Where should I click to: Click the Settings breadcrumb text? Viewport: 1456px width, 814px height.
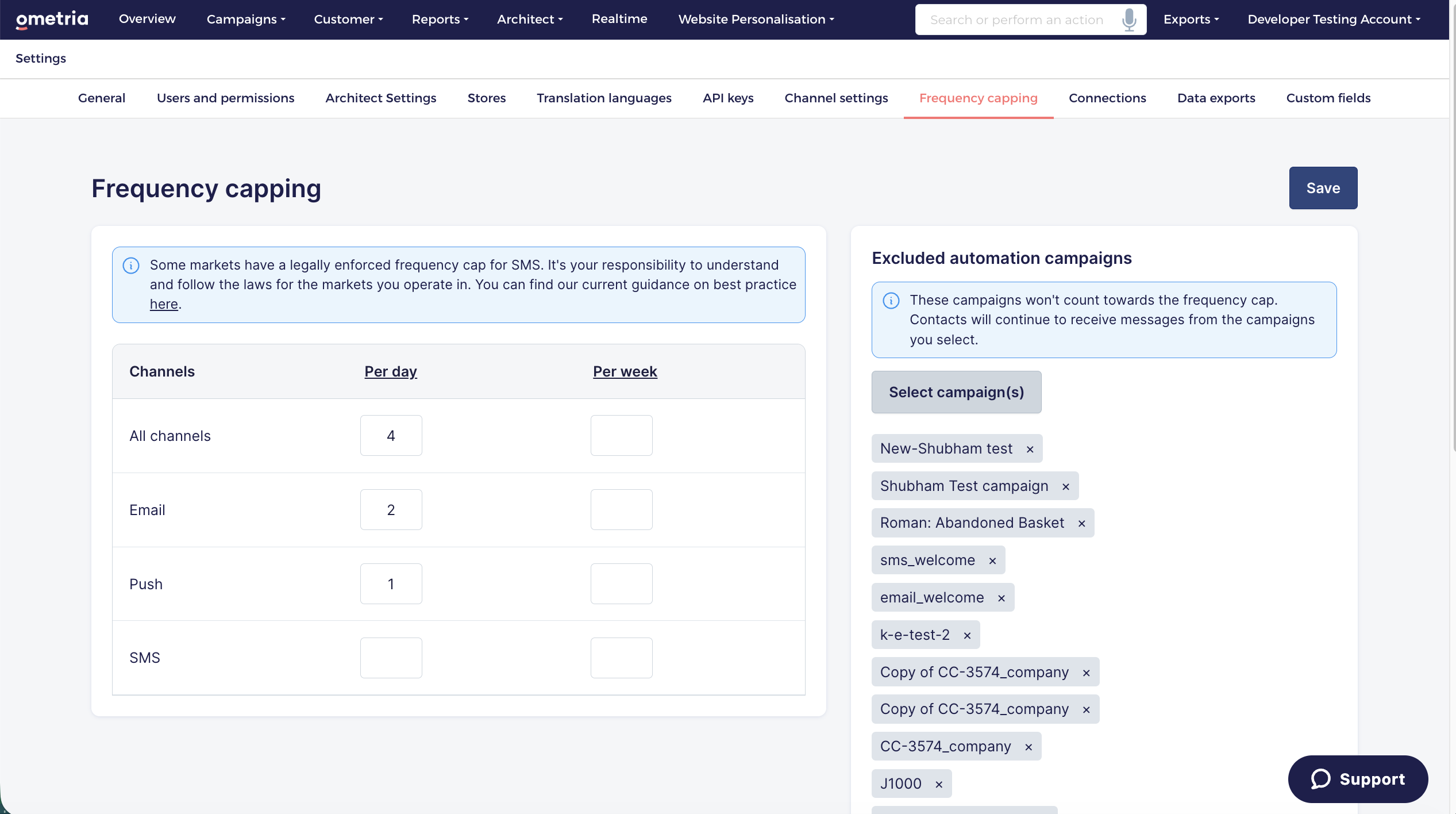pos(41,59)
